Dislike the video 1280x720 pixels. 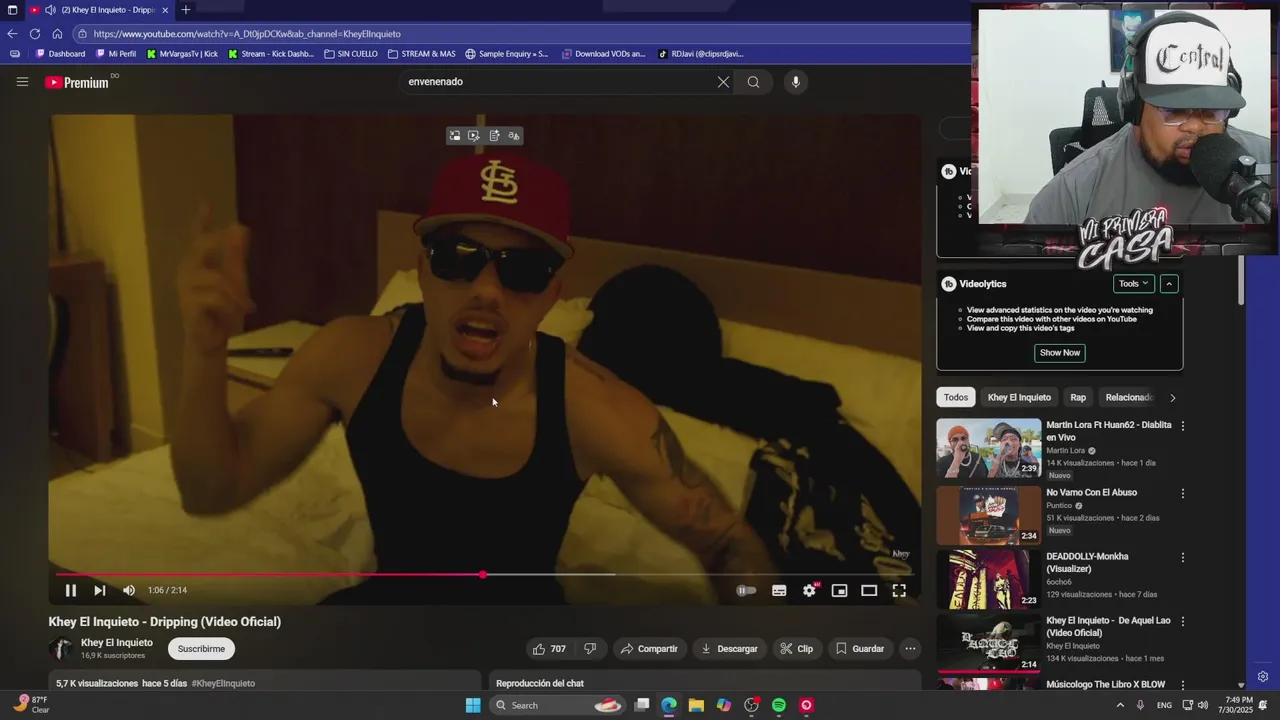590,649
